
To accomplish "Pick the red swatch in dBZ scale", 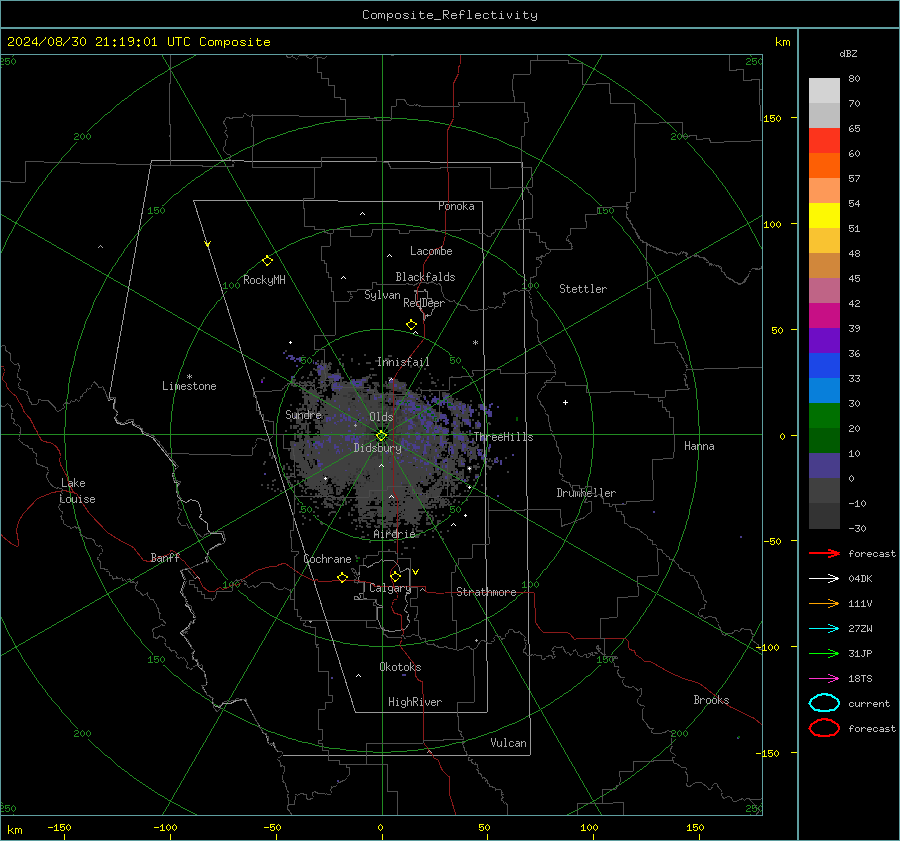I will coord(824,141).
